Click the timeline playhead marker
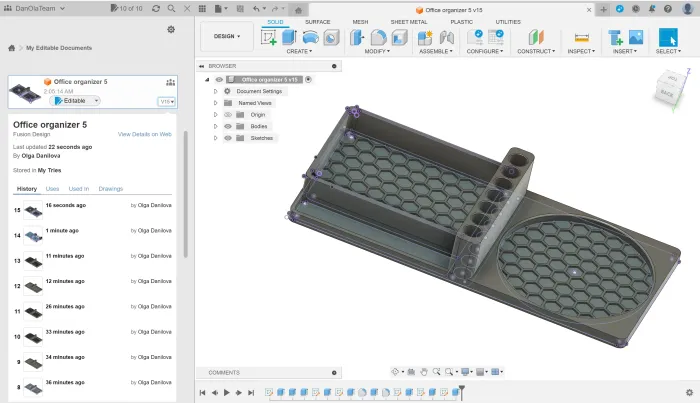Image resolution: width=700 pixels, height=403 pixels. 461,390
